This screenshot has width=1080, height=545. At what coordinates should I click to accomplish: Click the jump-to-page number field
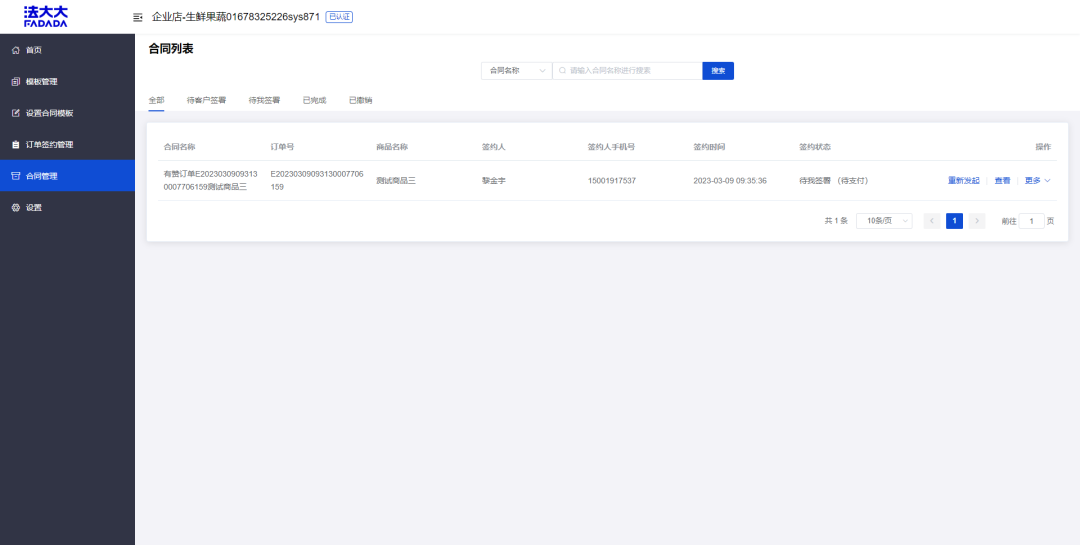pyautogui.click(x=1031, y=221)
